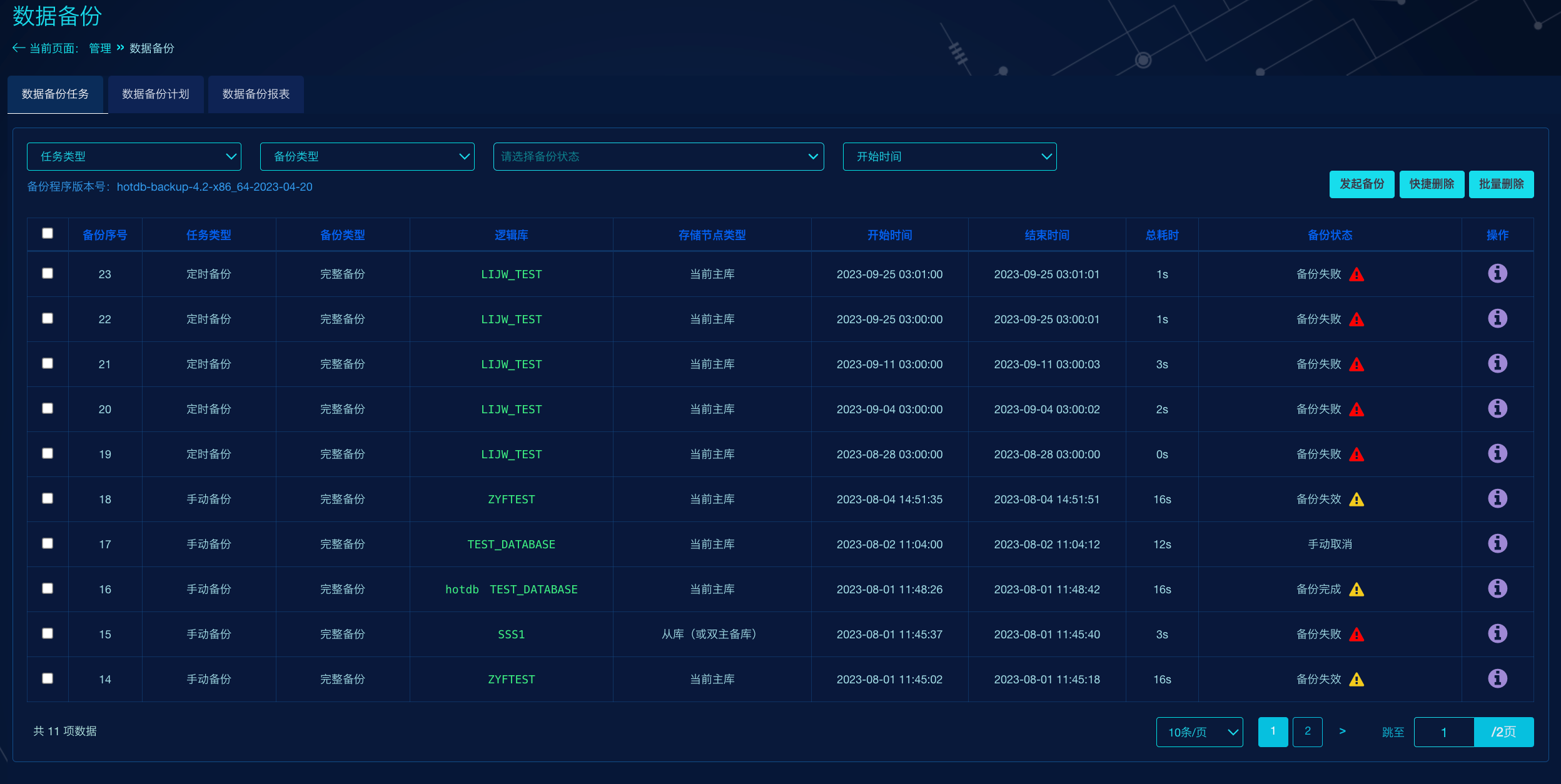Click the 发起备份 button
Viewport: 1561px width, 784px height.
(1361, 184)
